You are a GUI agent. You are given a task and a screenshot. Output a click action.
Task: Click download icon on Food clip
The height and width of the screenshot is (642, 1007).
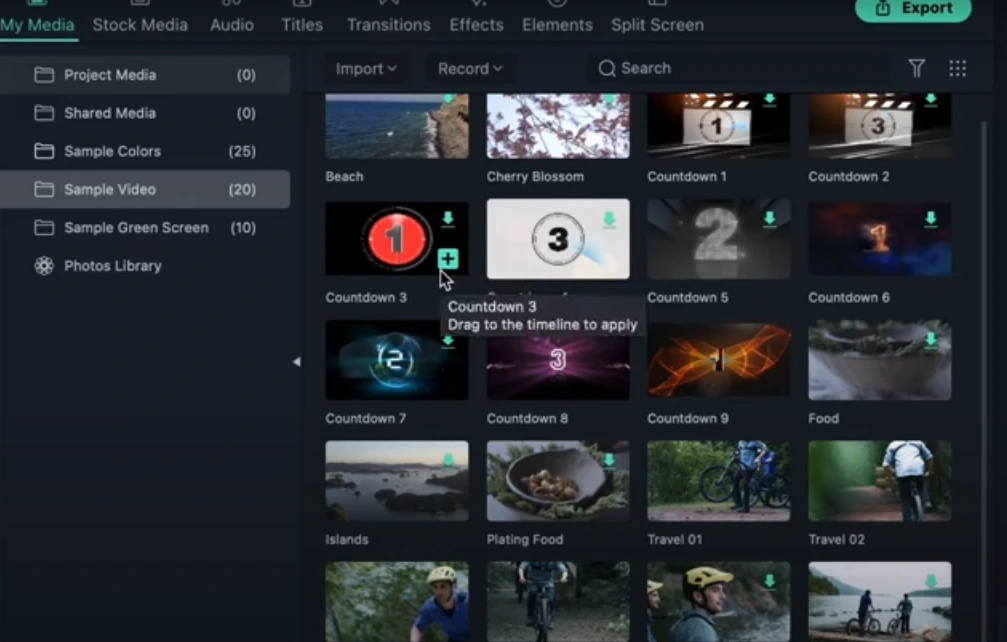point(931,340)
